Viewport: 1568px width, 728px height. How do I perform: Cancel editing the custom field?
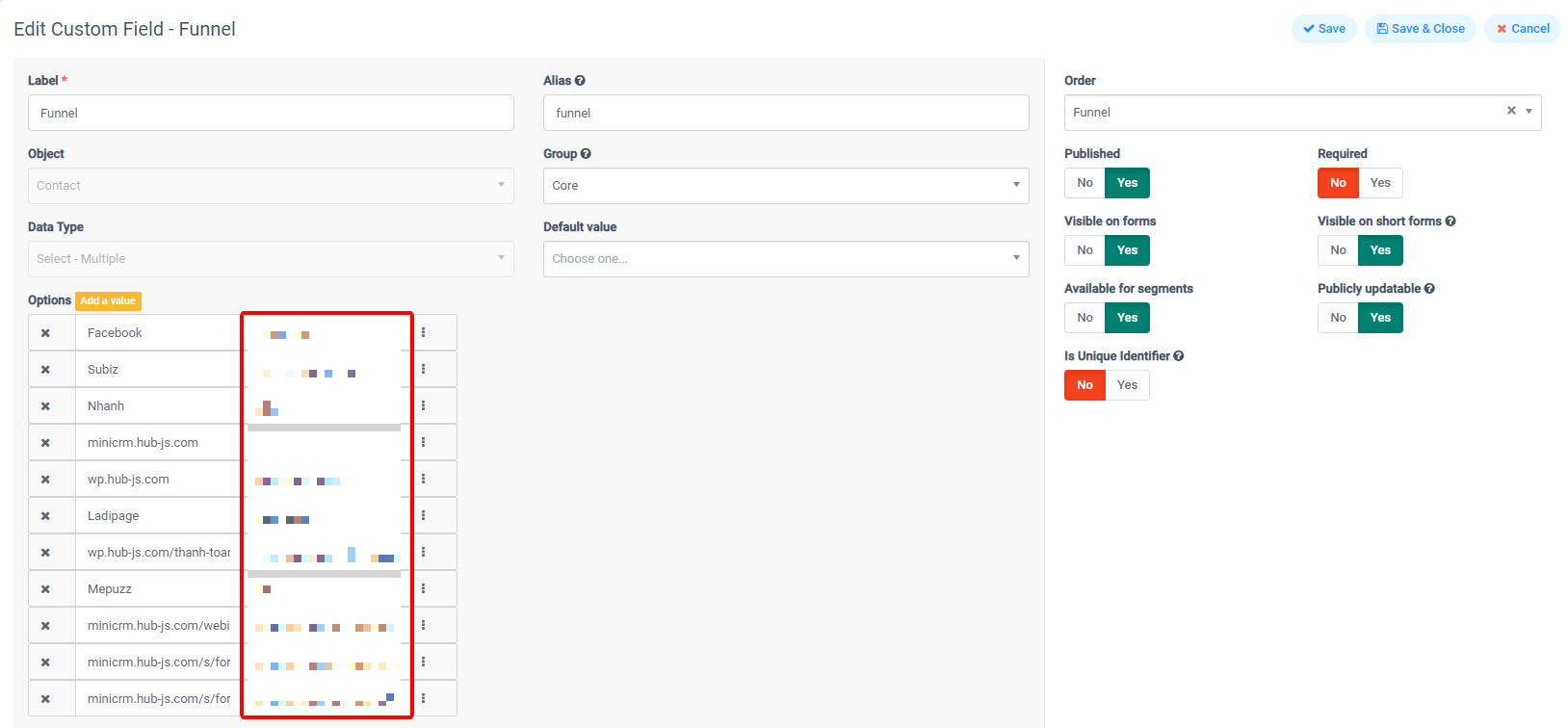[x=1522, y=29]
